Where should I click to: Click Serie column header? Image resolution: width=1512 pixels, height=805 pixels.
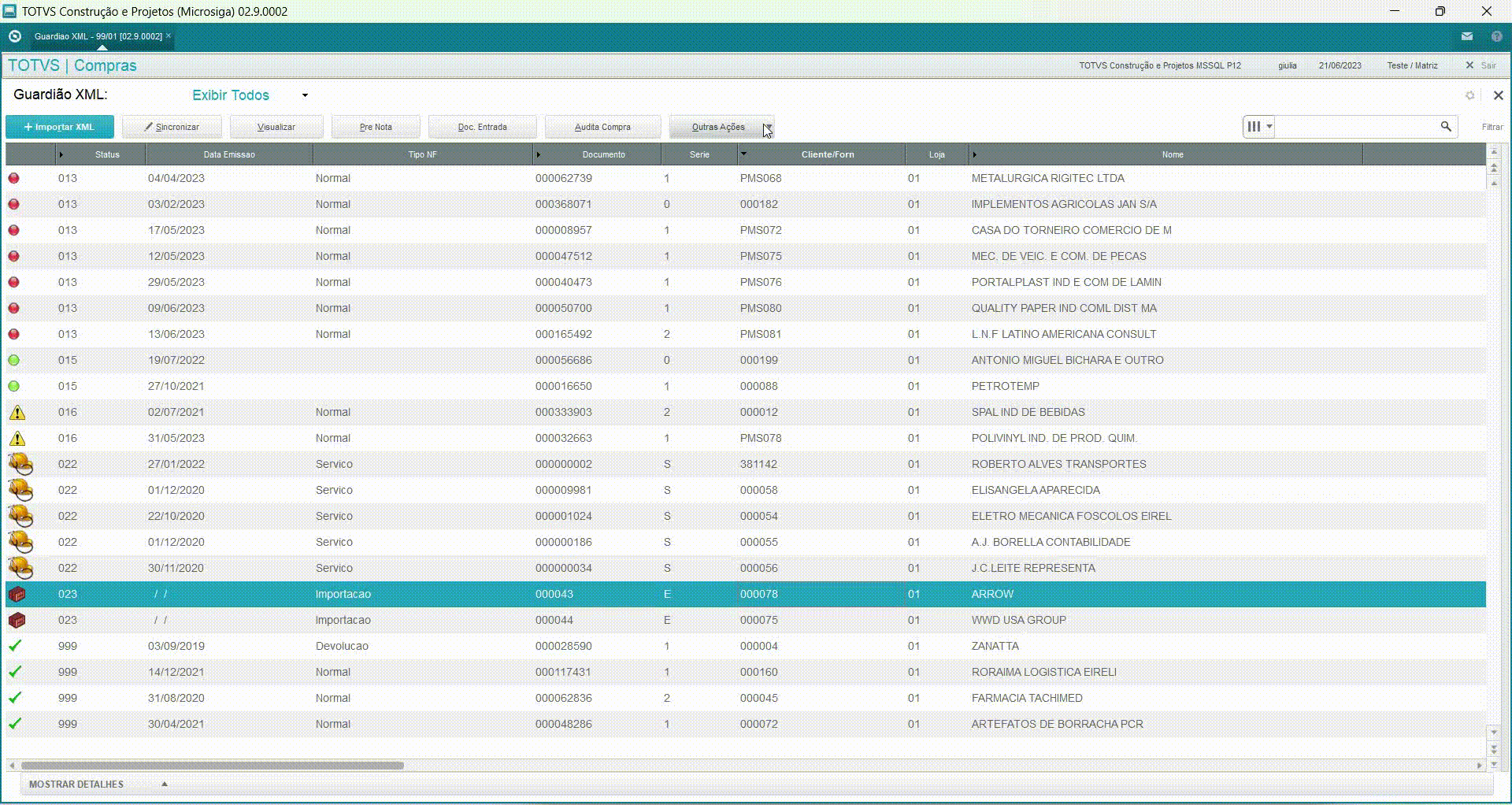click(x=699, y=154)
